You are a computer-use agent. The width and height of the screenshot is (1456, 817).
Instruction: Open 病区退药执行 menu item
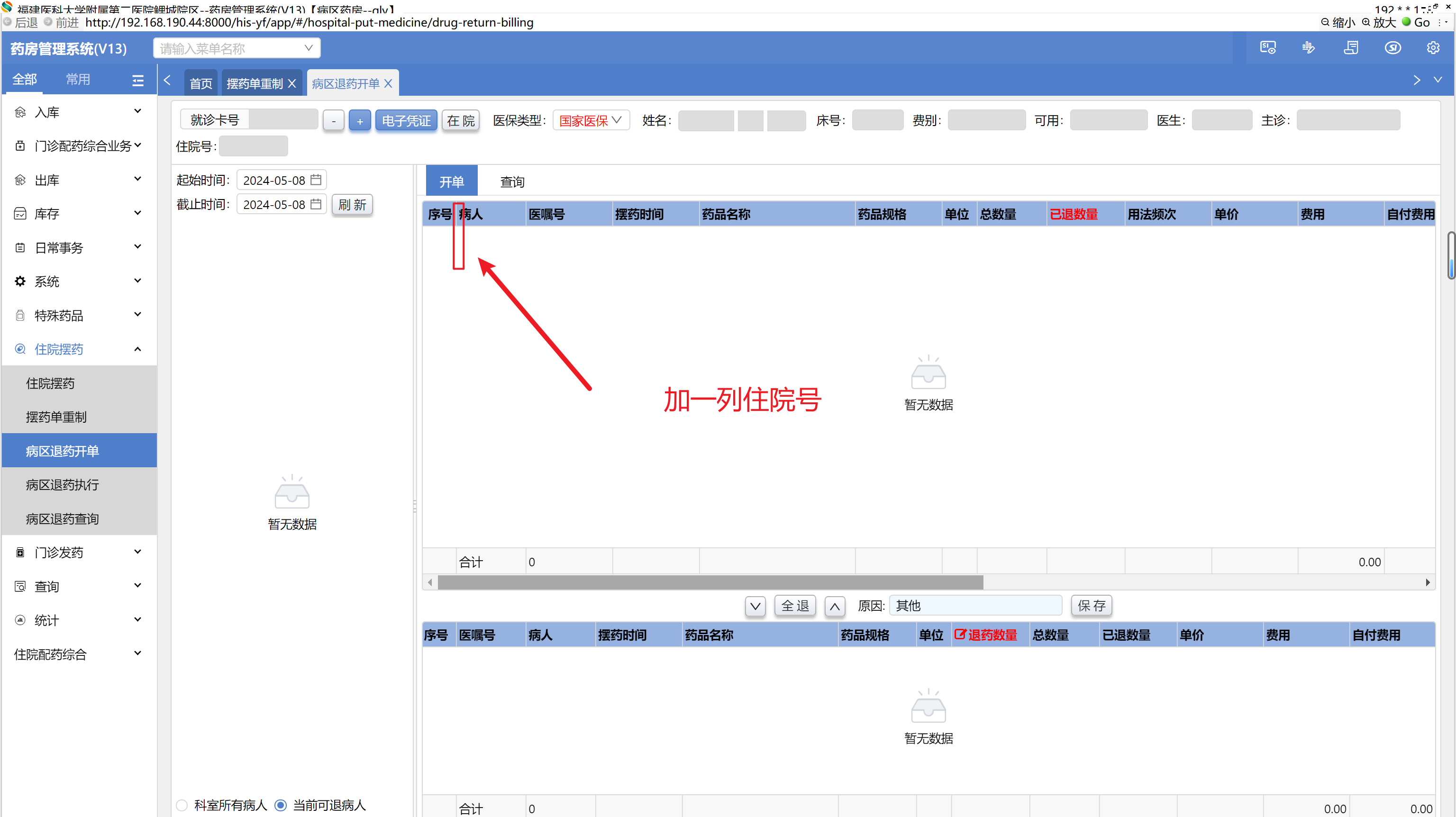pos(62,485)
